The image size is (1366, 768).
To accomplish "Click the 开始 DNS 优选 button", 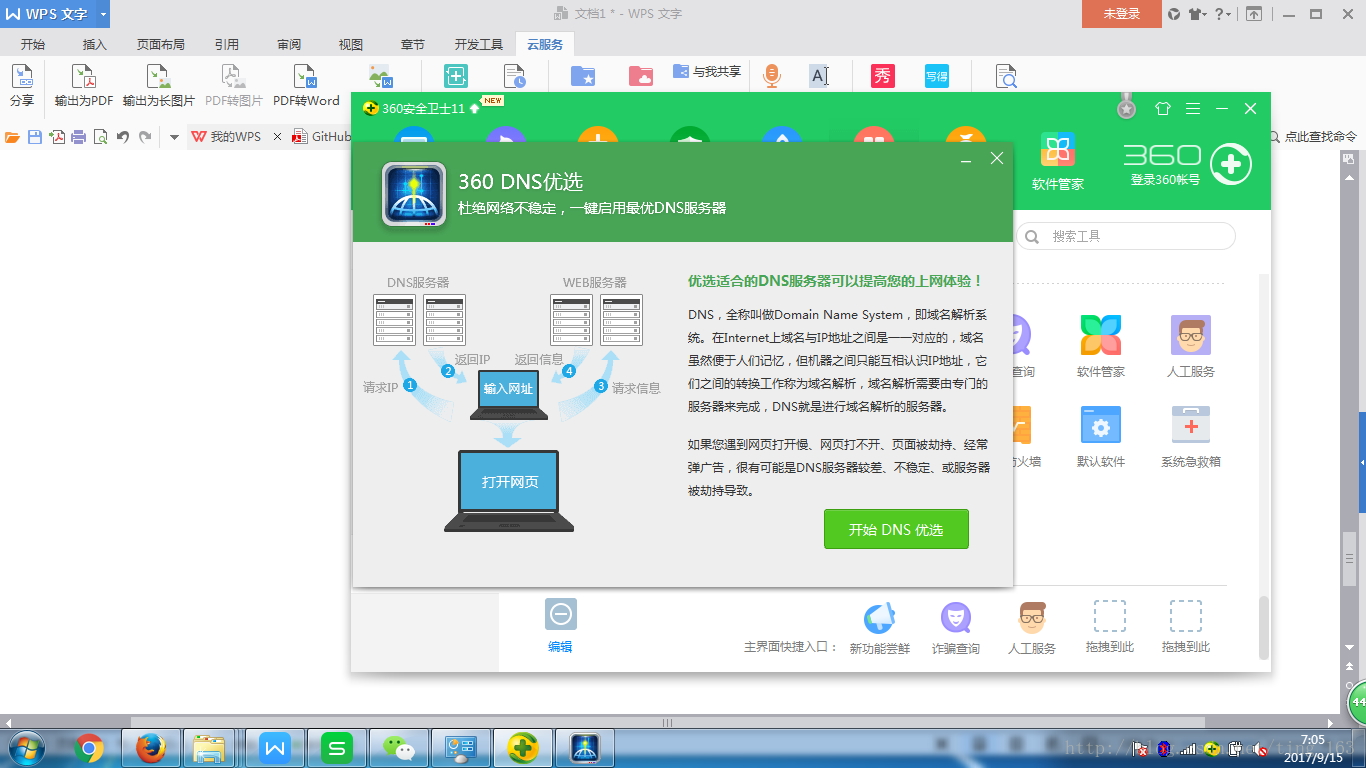I will (896, 529).
